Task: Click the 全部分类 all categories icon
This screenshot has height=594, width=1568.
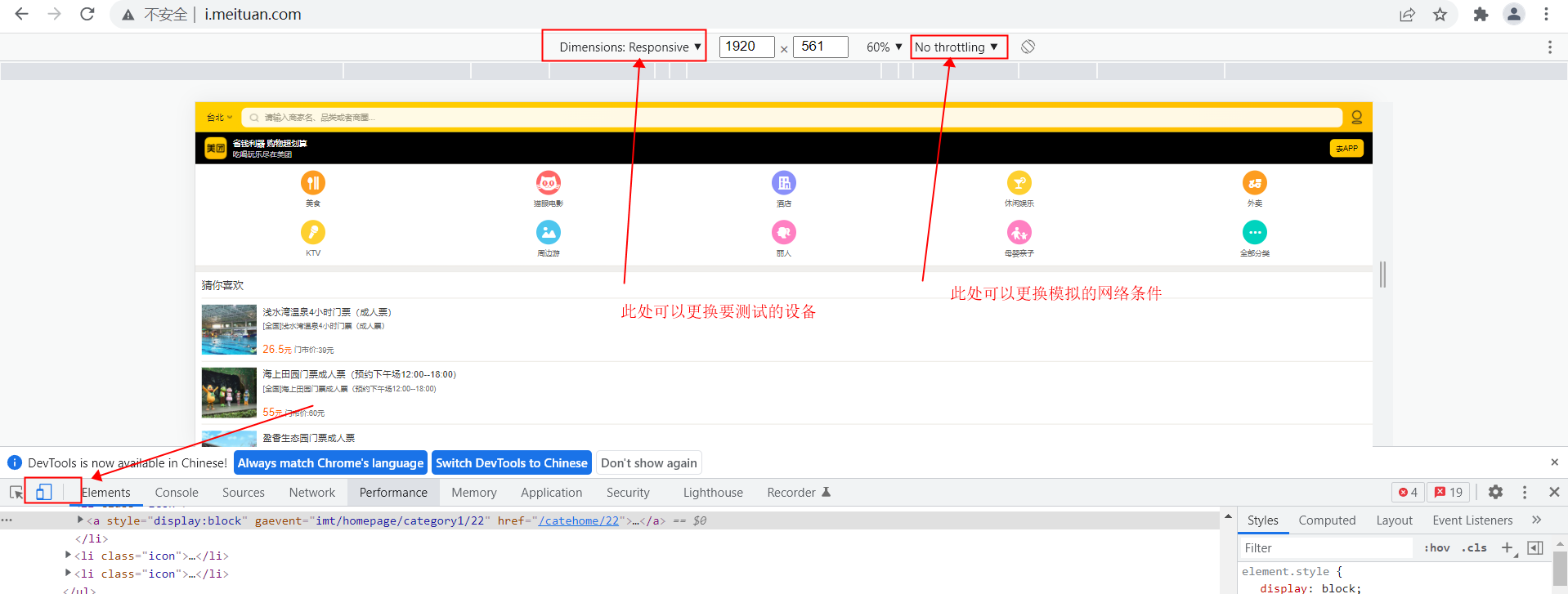Action: coord(1255,233)
